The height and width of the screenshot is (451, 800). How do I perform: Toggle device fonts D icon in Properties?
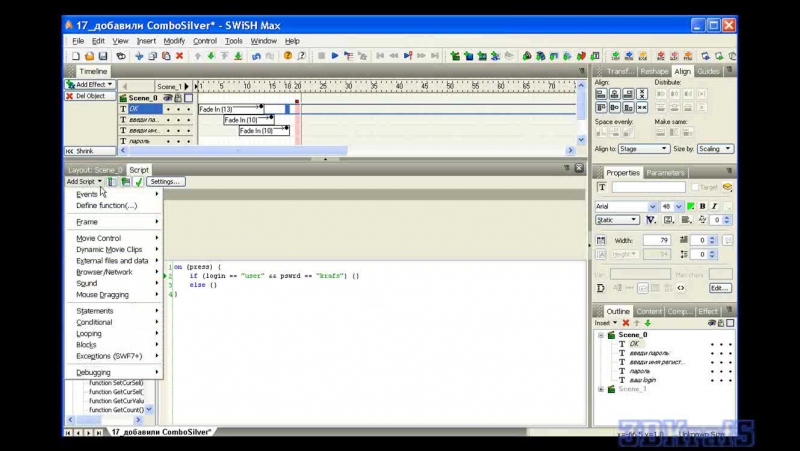(x=601, y=288)
